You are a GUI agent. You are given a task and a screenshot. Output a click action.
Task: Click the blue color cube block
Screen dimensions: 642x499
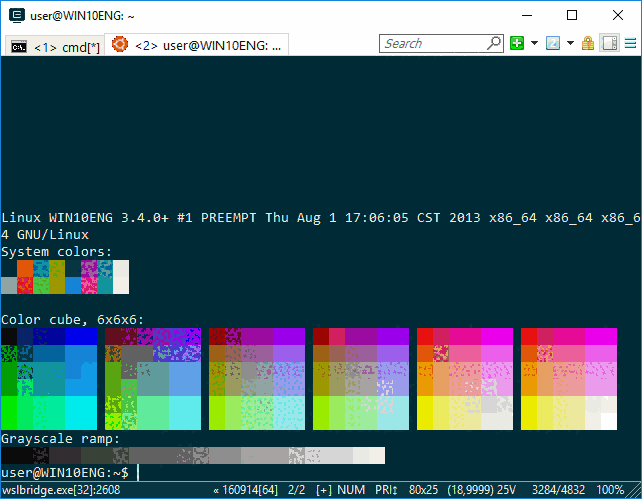click(81, 336)
